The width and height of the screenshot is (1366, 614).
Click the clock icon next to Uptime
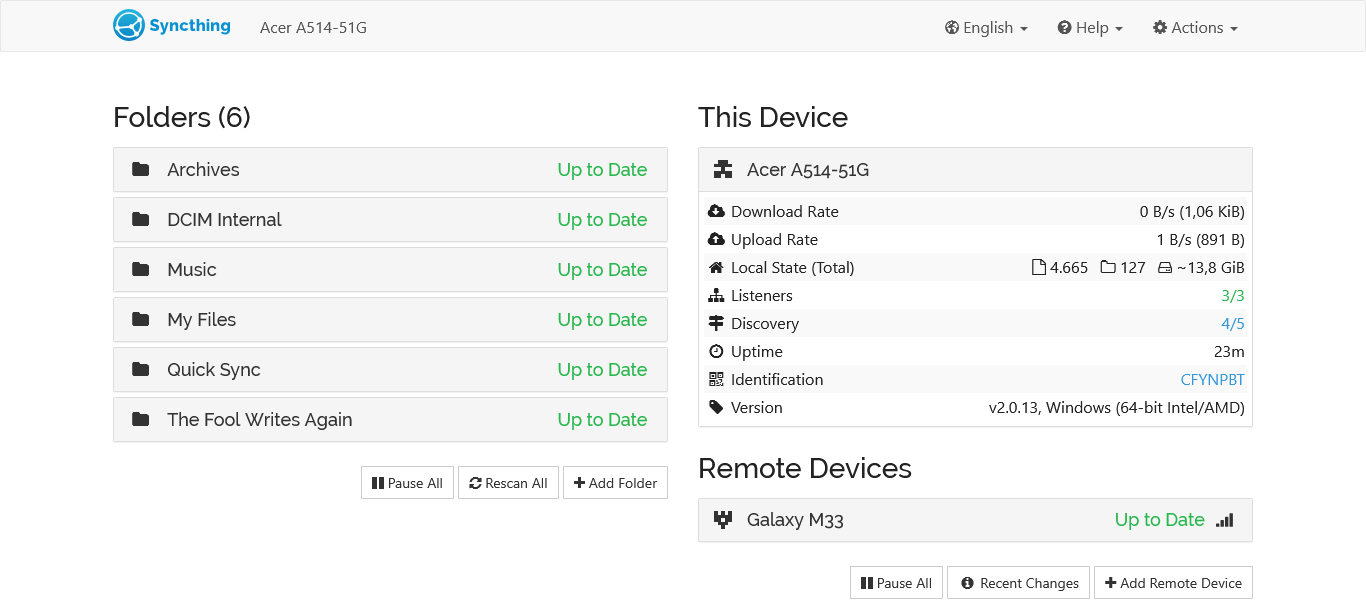click(714, 351)
